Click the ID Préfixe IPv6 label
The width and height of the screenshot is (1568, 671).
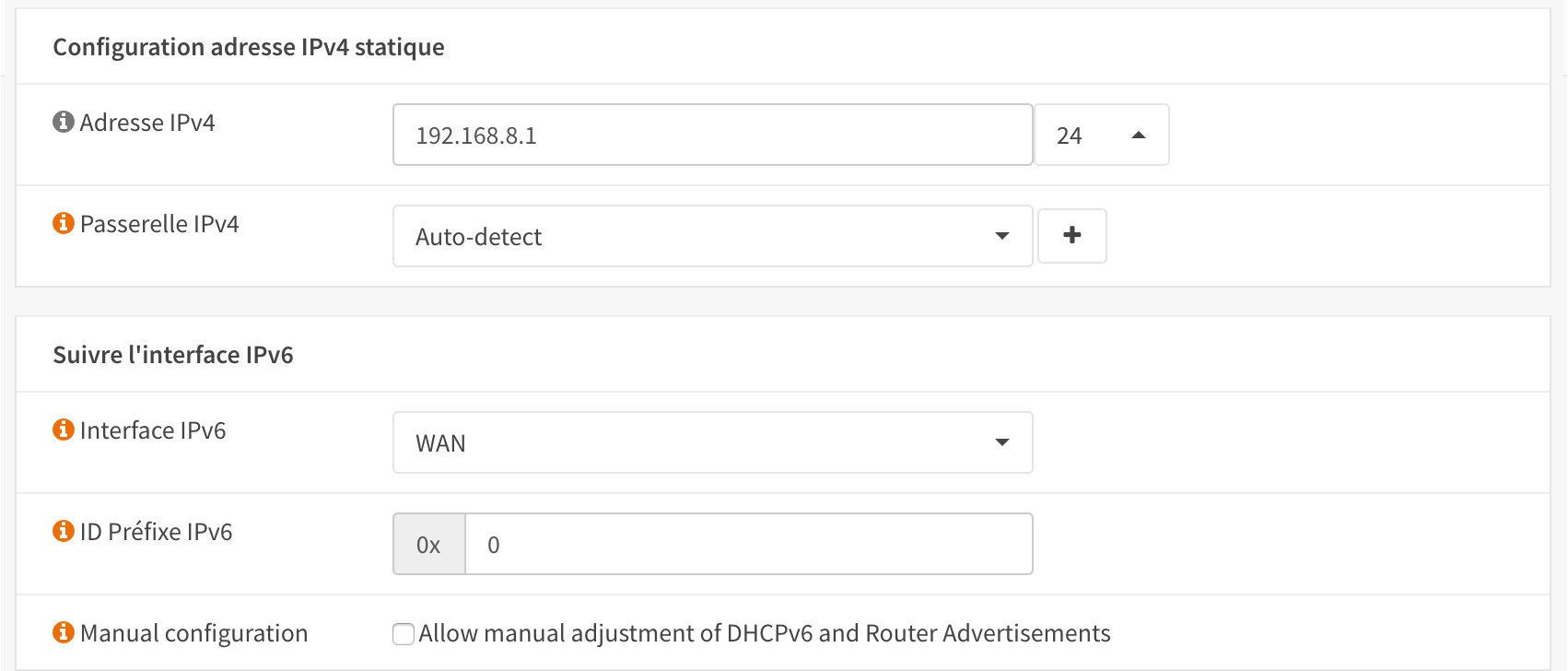tap(157, 532)
